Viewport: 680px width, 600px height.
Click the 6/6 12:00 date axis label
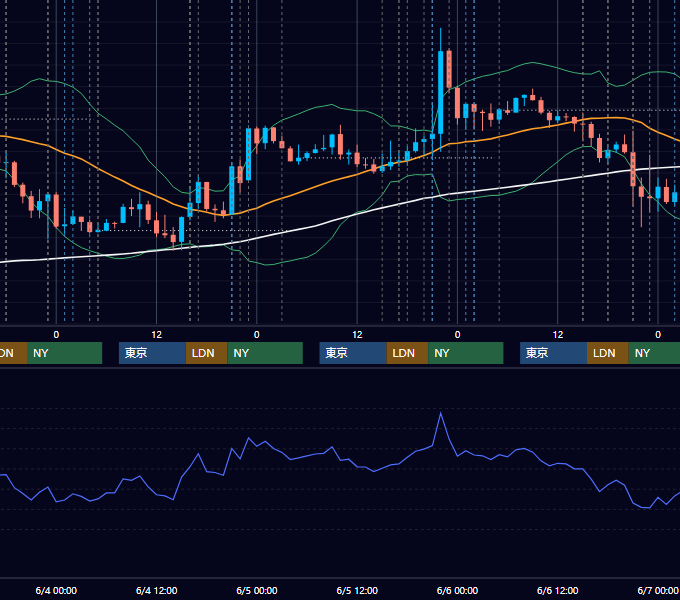click(x=557, y=590)
